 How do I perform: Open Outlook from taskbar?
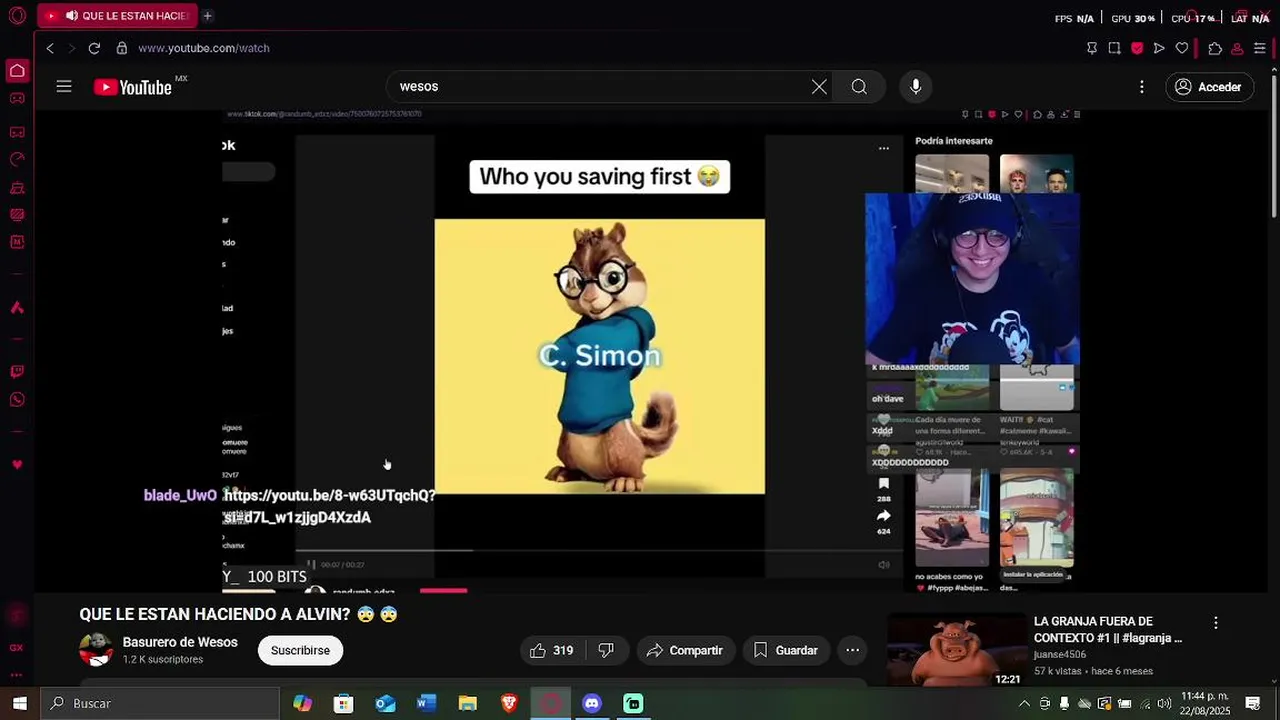(385, 703)
